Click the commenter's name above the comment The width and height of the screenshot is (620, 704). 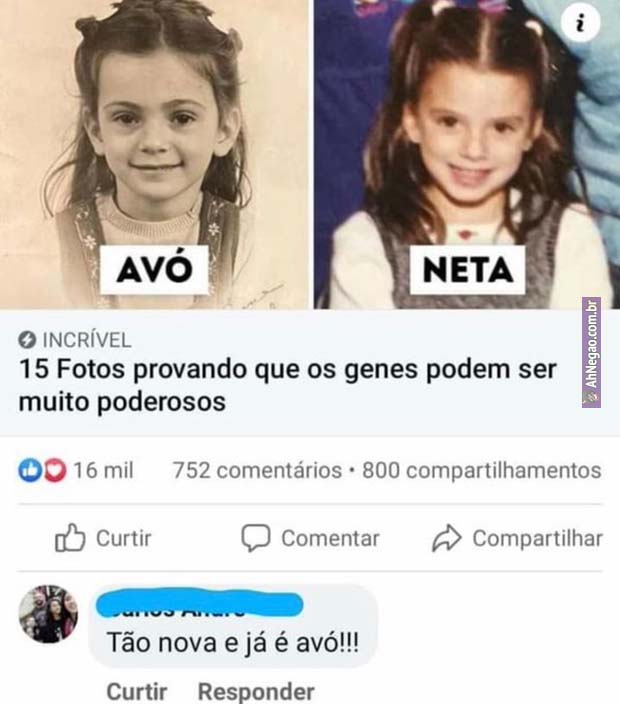coord(200,605)
